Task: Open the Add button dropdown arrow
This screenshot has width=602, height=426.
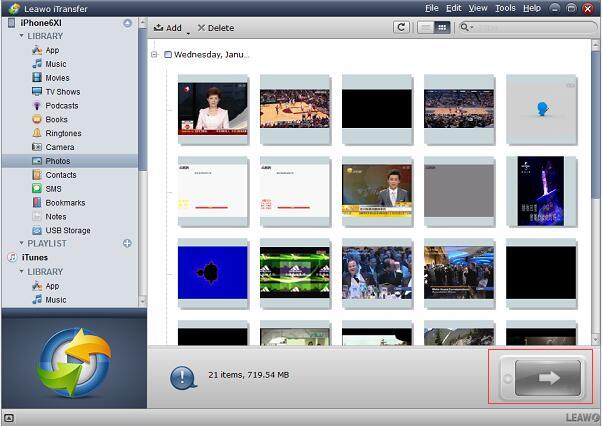Action: point(187,33)
